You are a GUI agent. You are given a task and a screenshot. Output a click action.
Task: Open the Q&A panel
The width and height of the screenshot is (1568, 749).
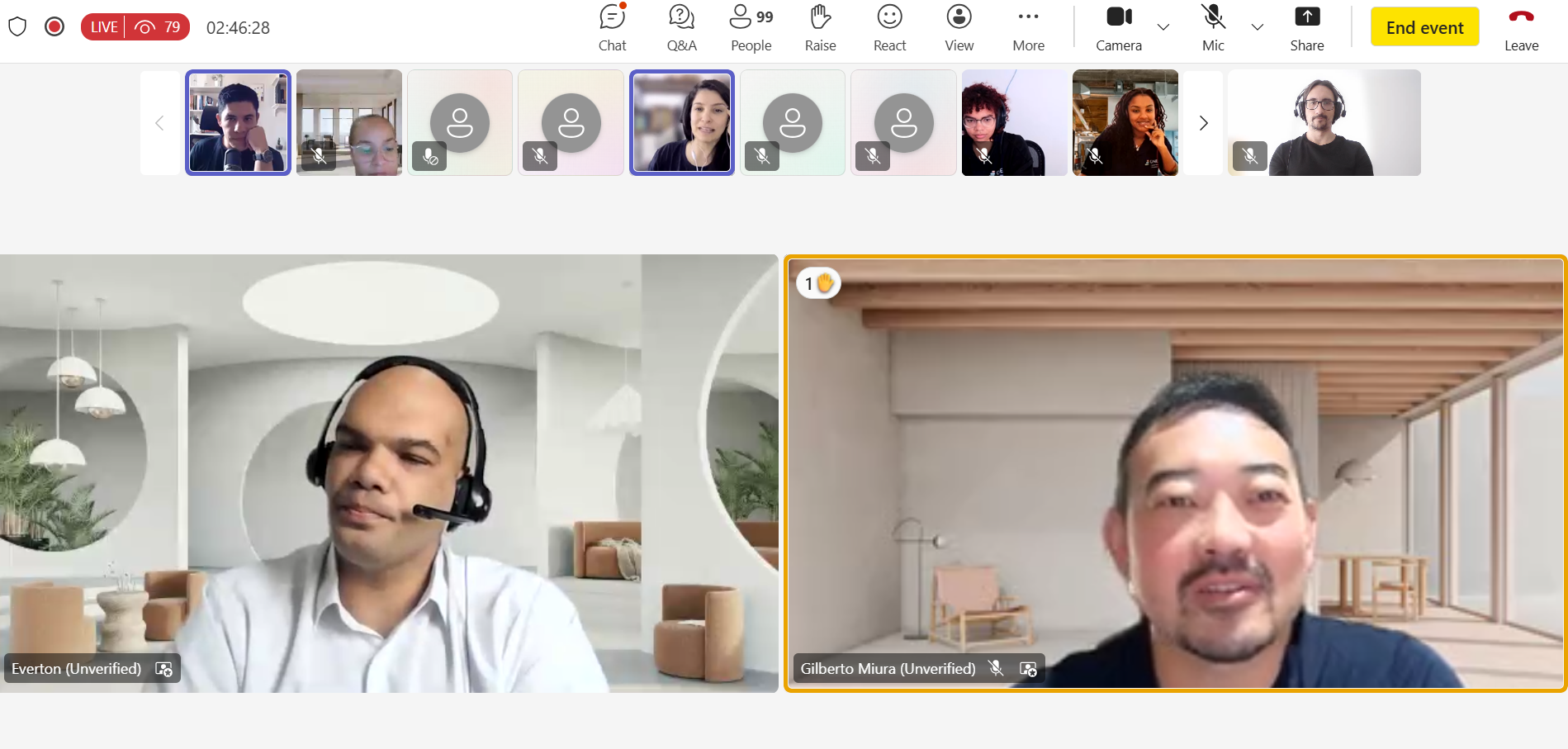(x=681, y=27)
